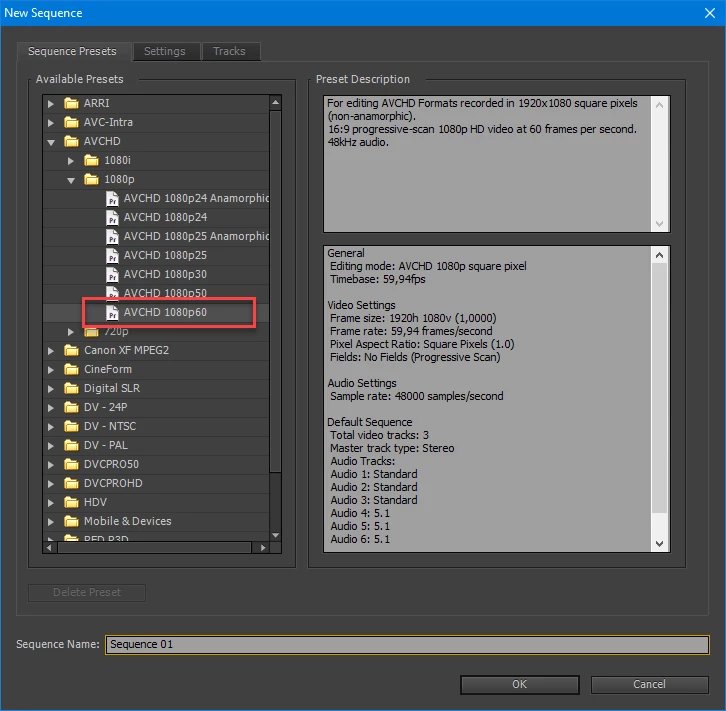The width and height of the screenshot is (726, 711).
Task: Select the 1080i folder icon
Action: coord(91,160)
